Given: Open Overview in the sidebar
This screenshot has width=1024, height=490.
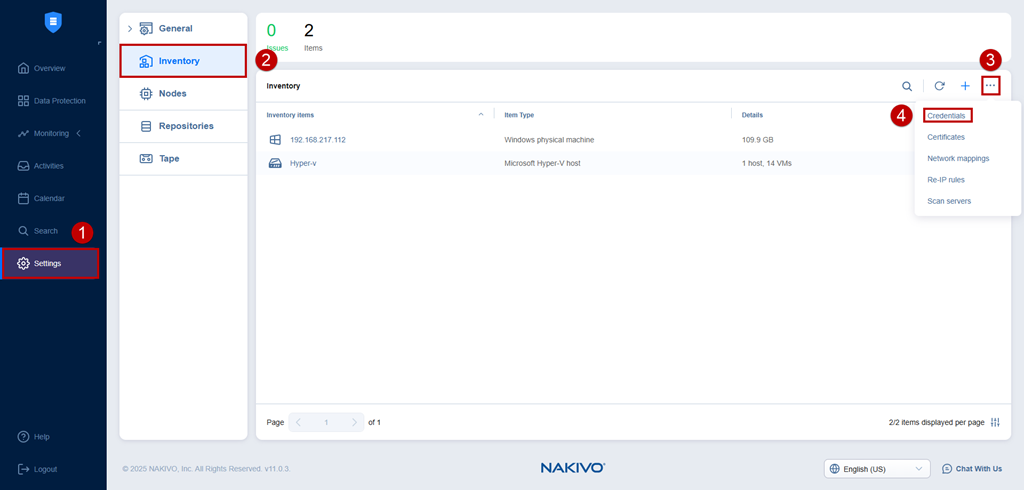Looking at the screenshot, I should pyautogui.click(x=41, y=68).
